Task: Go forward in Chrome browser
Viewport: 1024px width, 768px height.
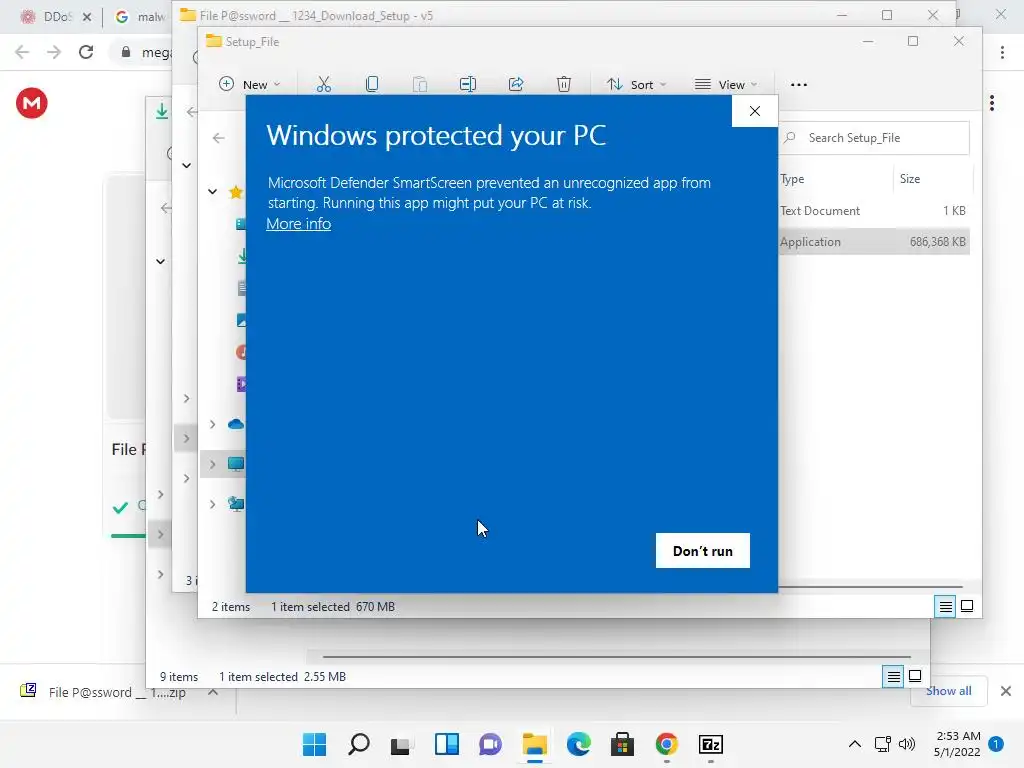Action: point(54,52)
